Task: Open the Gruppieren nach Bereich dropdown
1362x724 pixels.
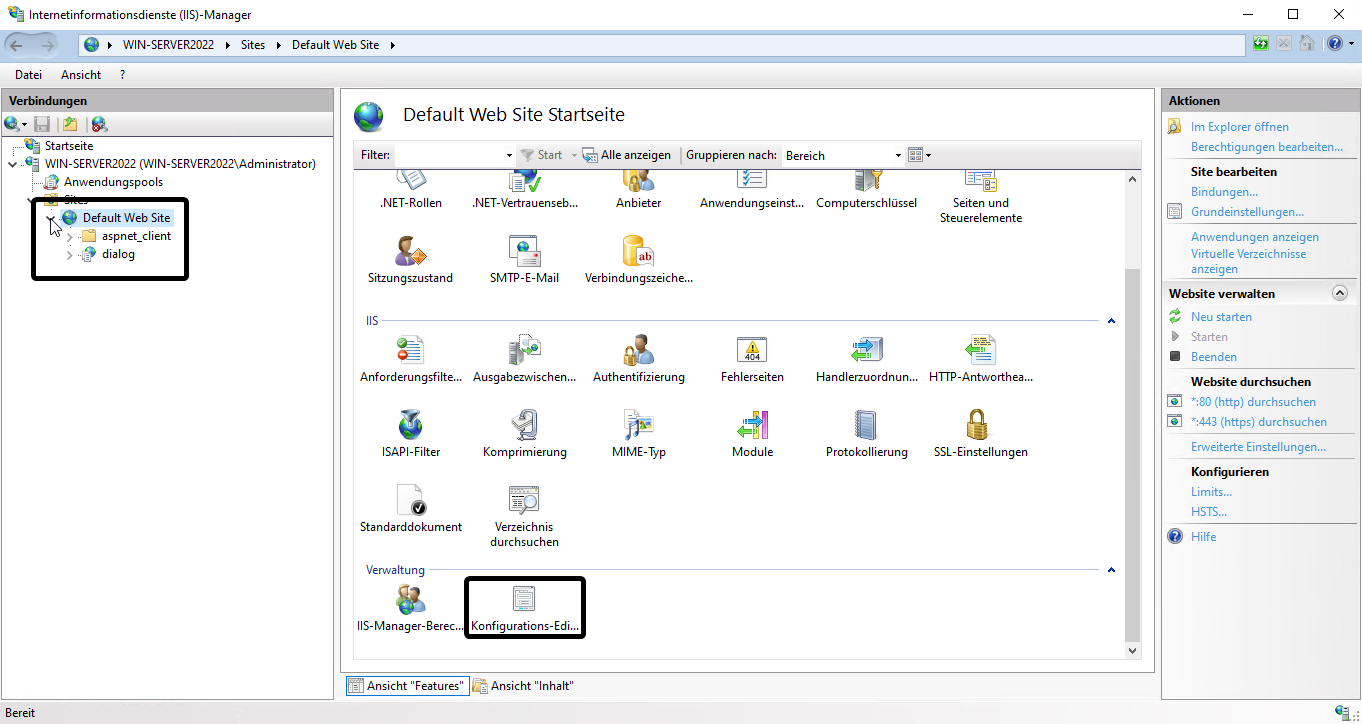Action: tap(896, 156)
